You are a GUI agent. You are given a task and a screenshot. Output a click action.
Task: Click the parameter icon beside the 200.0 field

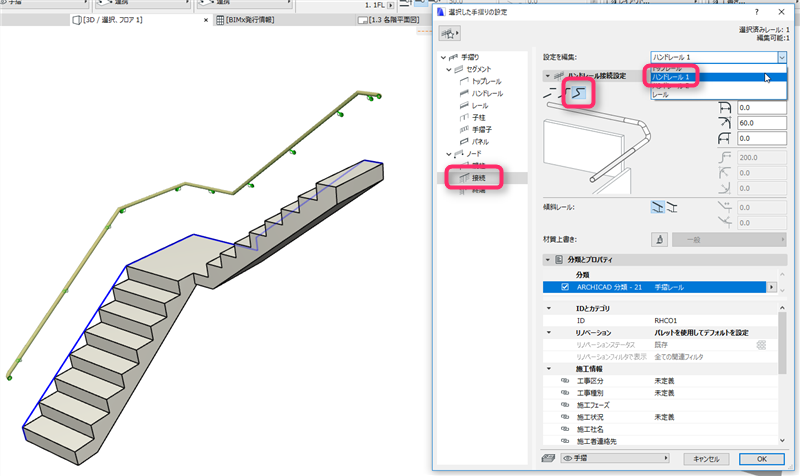(x=724, y=157)
